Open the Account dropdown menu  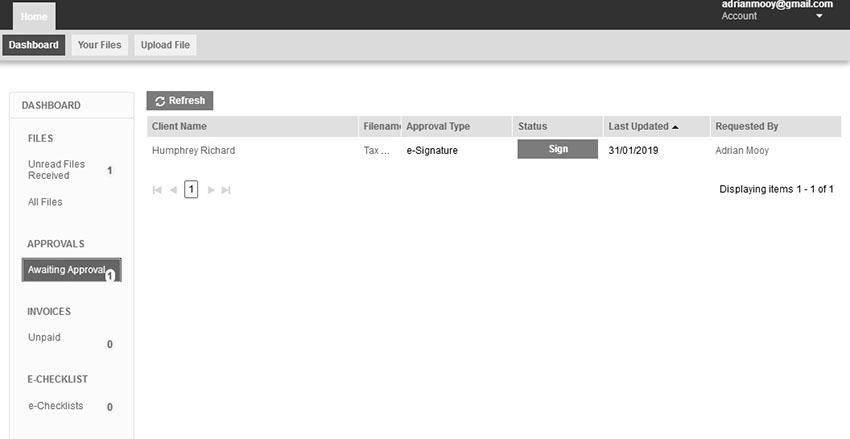pyautogui.click(x=778, y=17)
